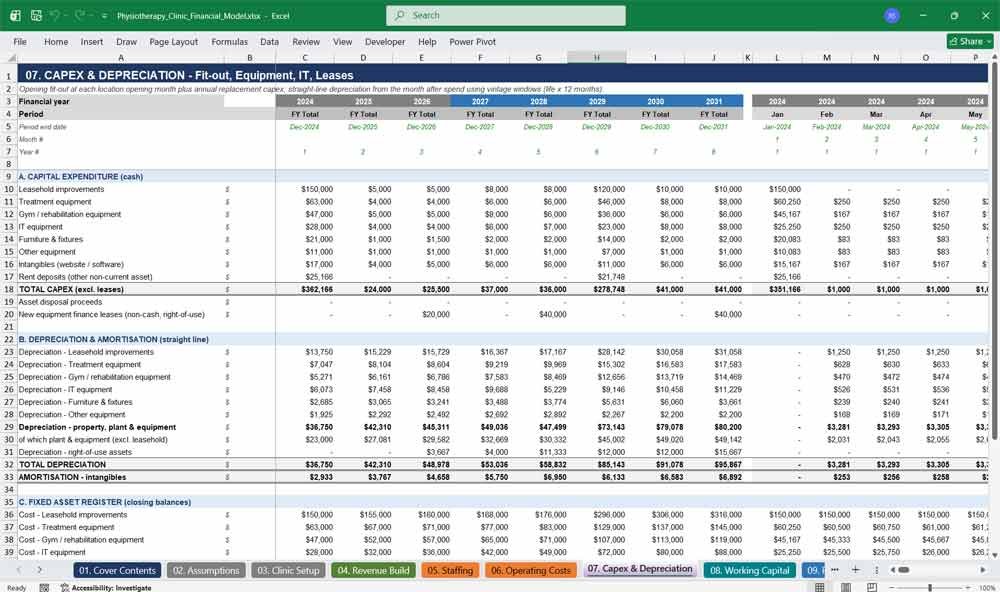Open the user account avatar

click(x=892, y=15)
